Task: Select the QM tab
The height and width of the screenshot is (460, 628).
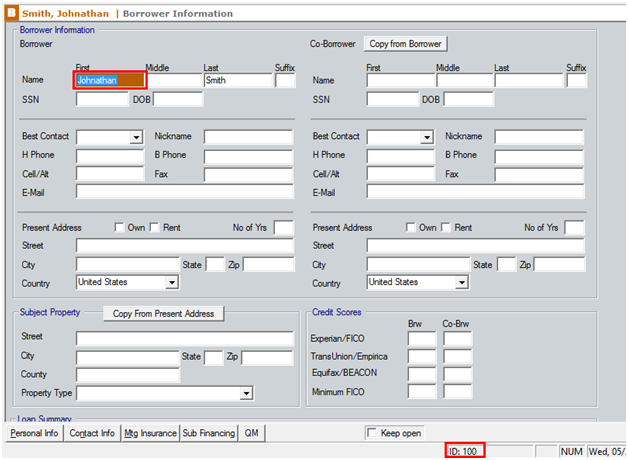Action: 251,433
